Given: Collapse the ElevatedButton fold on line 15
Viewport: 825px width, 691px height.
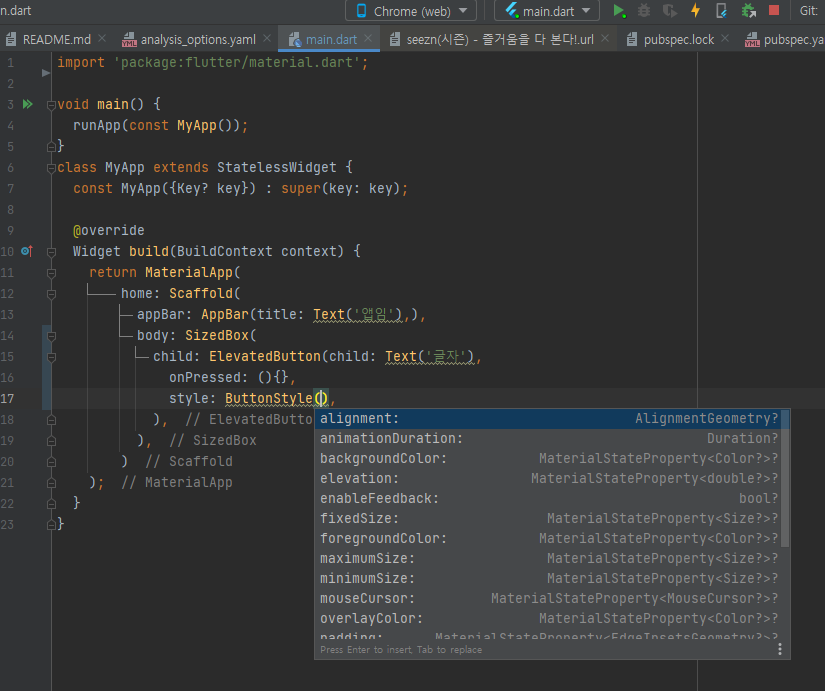Looking at the screenshot, I should [51, 357].
